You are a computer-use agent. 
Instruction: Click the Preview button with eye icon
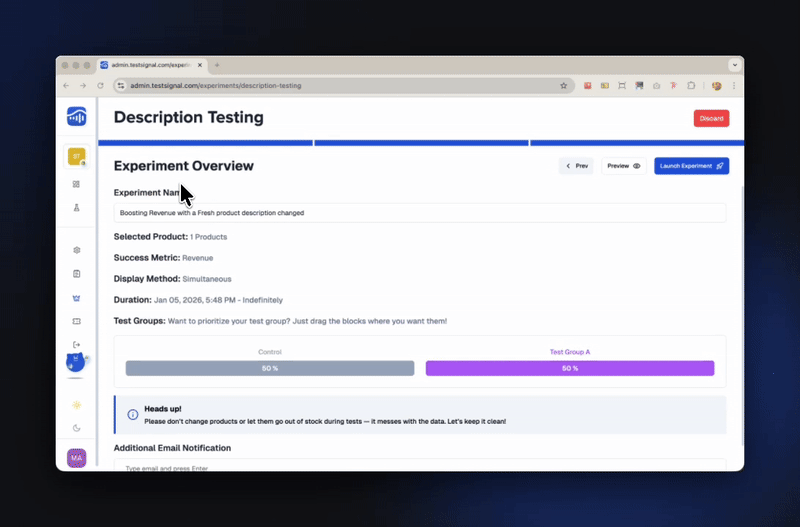[624, 166]
